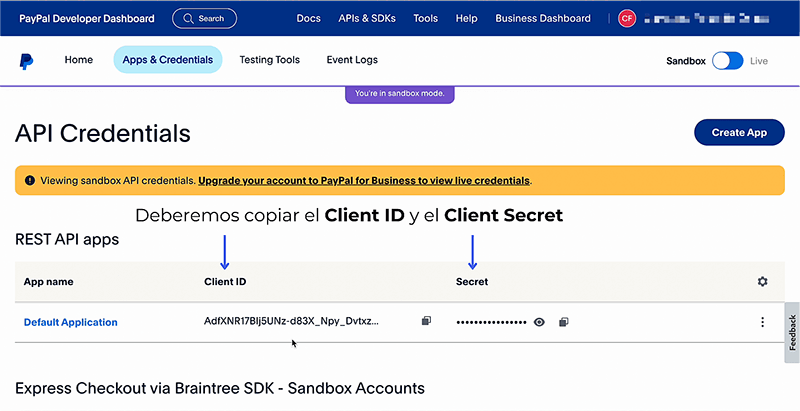800x411 pixels.
Task: Open the Help menu
Action: [x=466, y=18]
